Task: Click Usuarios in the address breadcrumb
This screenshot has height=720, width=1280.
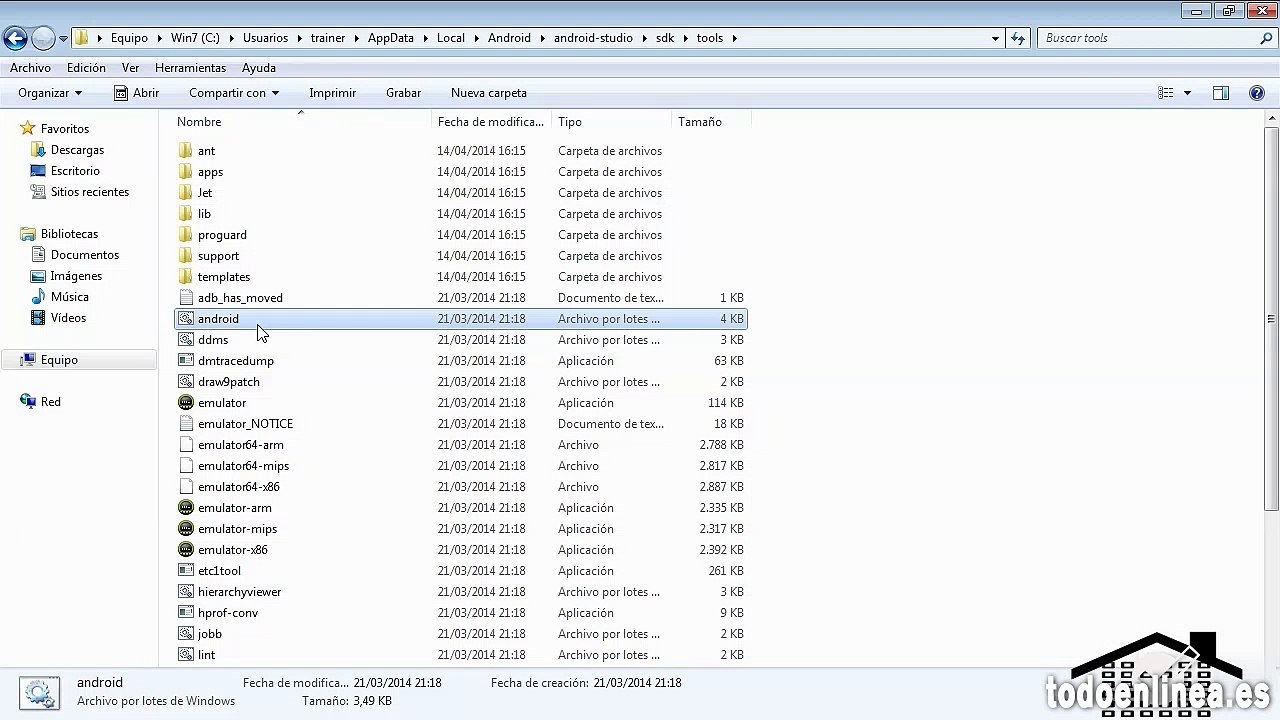Action: coord(265,38)
